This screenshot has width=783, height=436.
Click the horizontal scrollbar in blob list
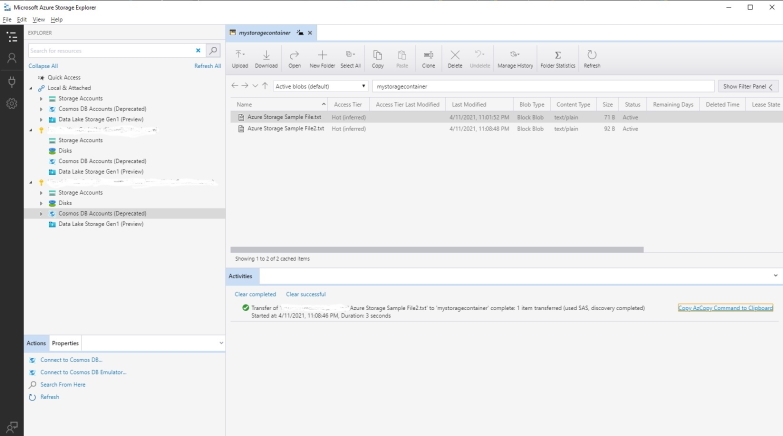coord(437,249)
